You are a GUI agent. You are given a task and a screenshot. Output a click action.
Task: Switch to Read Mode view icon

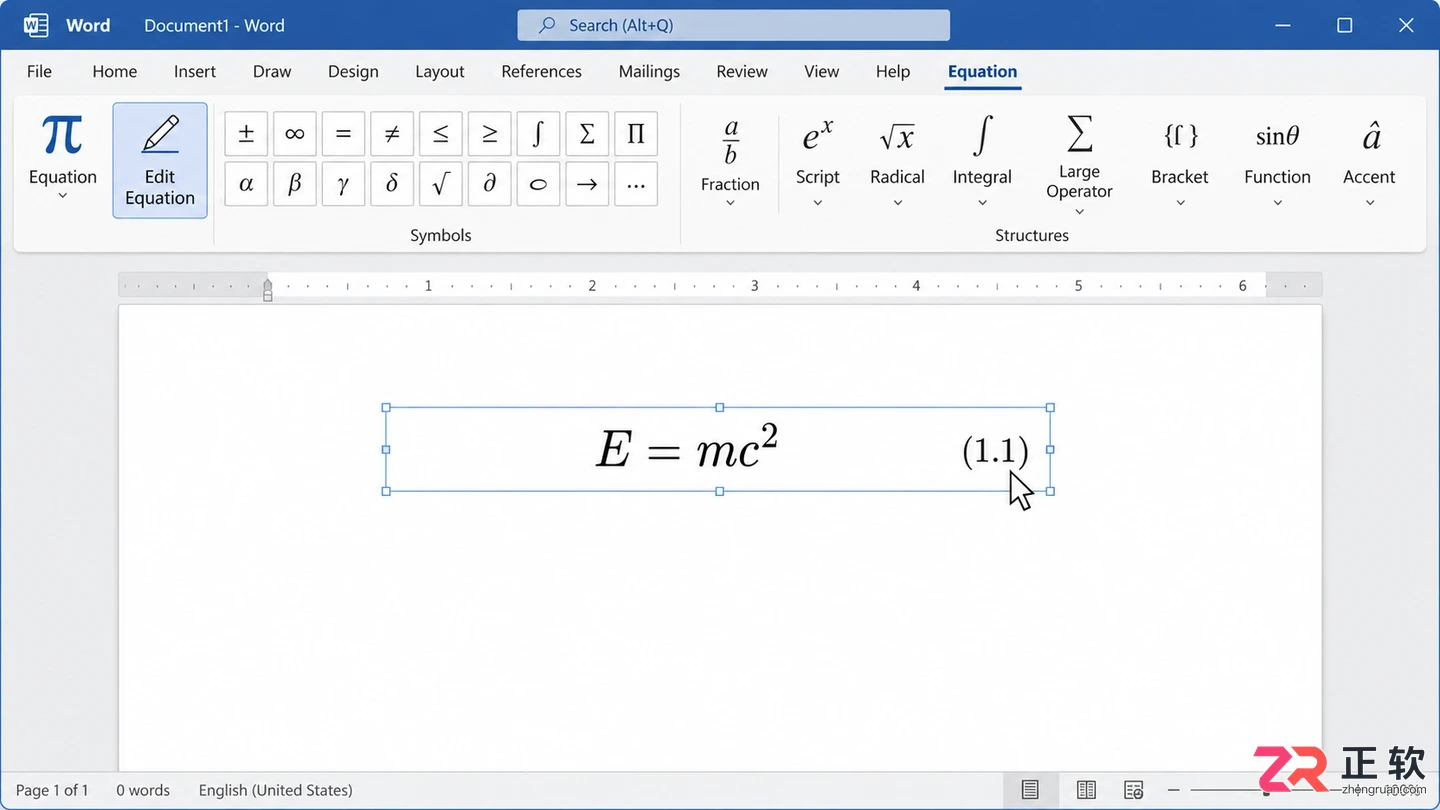click(1086, 790)
